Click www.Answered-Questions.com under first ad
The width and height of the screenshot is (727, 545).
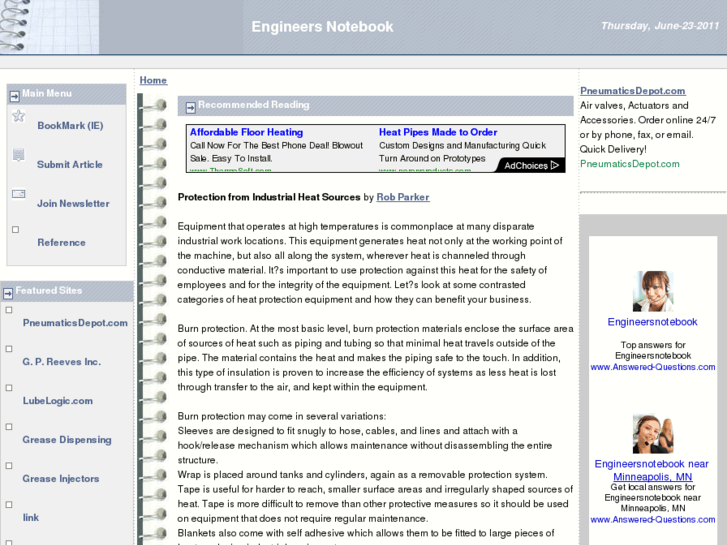[653, 367]
